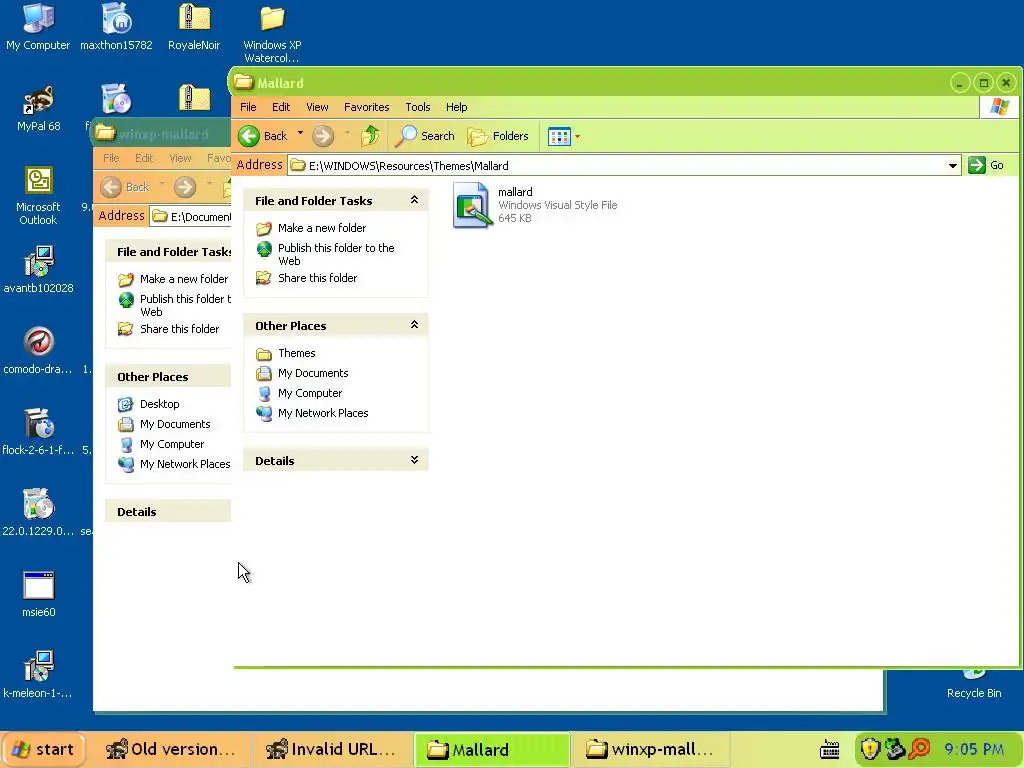Click the Forward arrow in the winxp-mallard window
The image size is (1024, 768).
[x=185, y=187]
